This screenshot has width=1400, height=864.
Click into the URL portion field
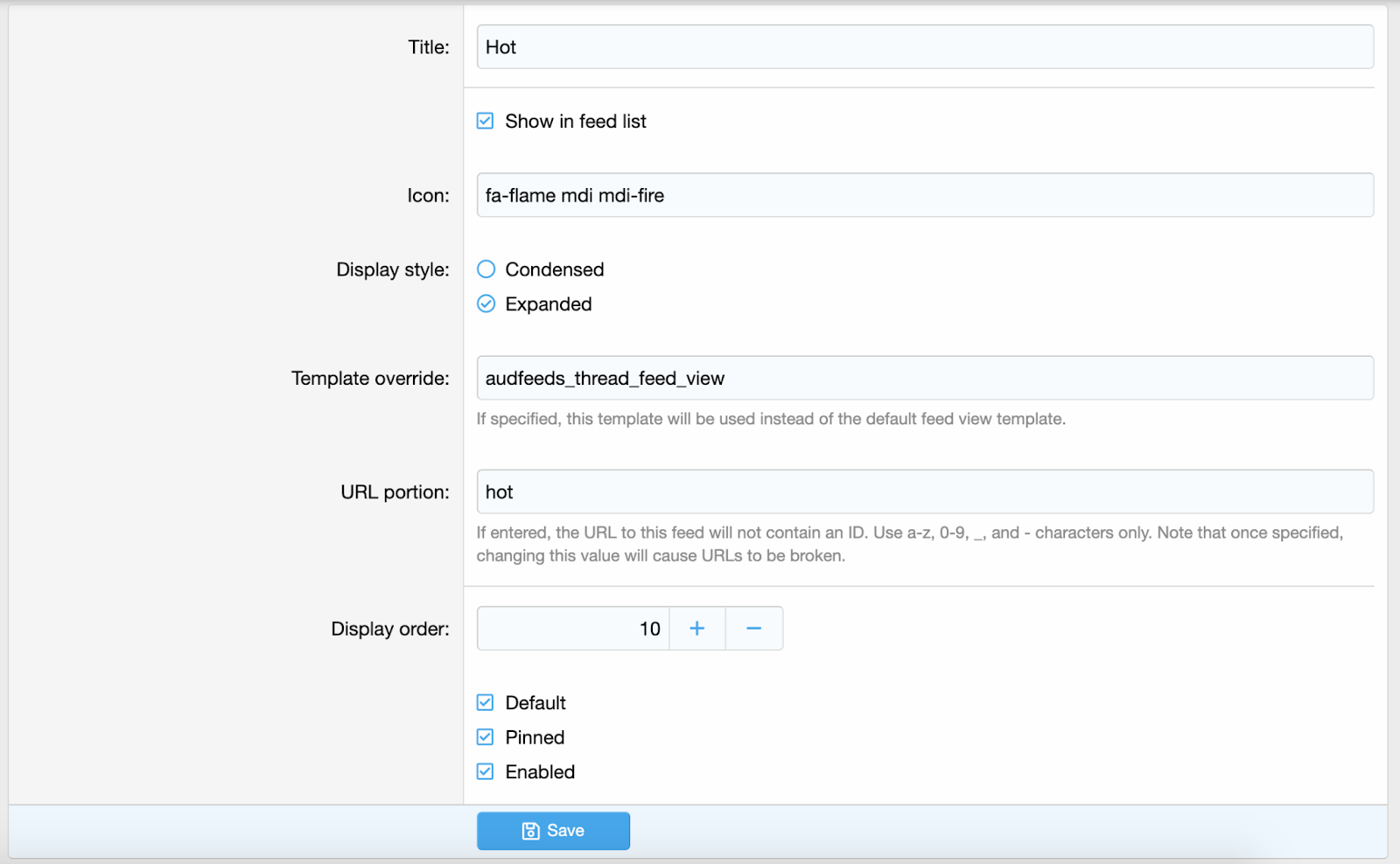click(x=924, y=492)
